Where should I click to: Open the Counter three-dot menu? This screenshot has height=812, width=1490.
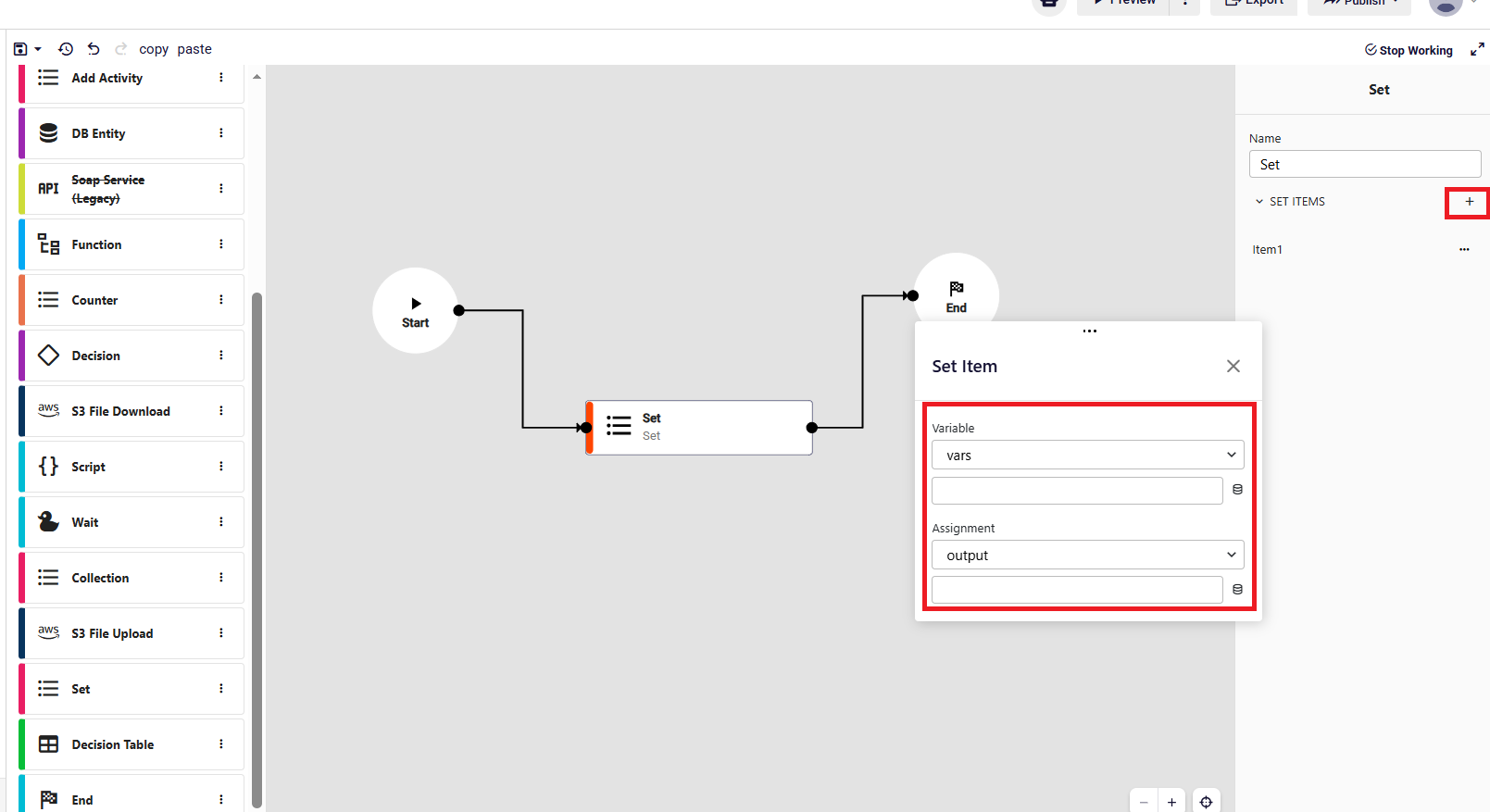click(221, 300)
